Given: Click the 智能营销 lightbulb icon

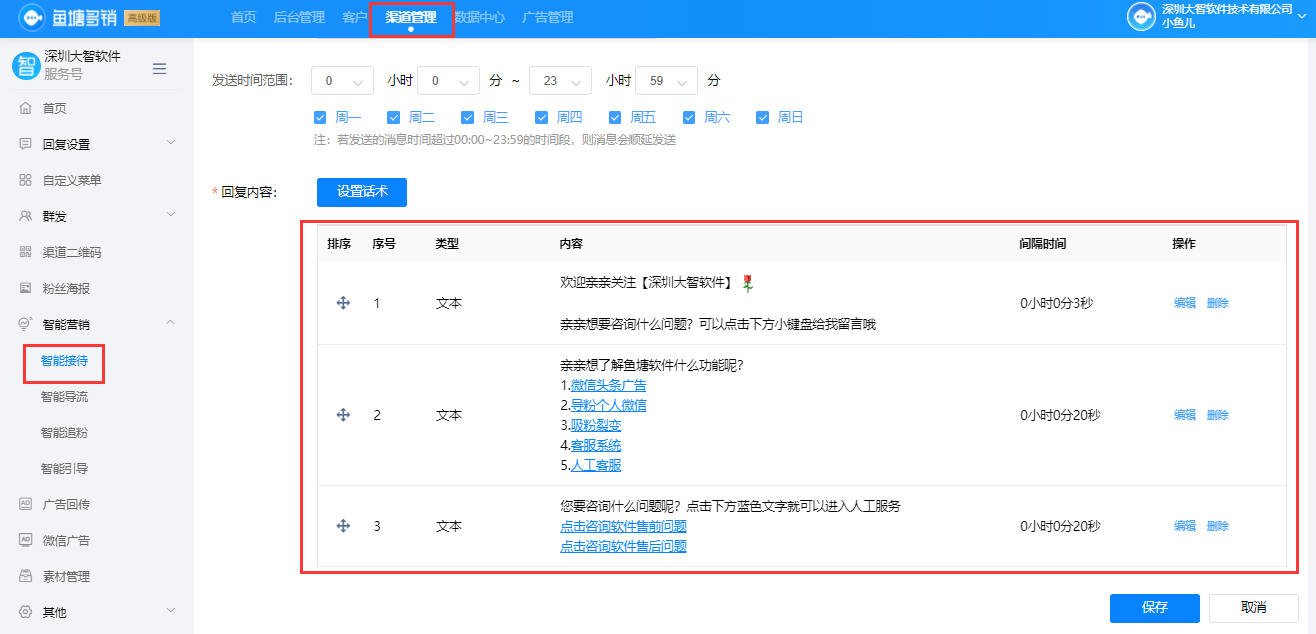Looking at the screenshot, I should pyautogui.click(x=25, y=324).
